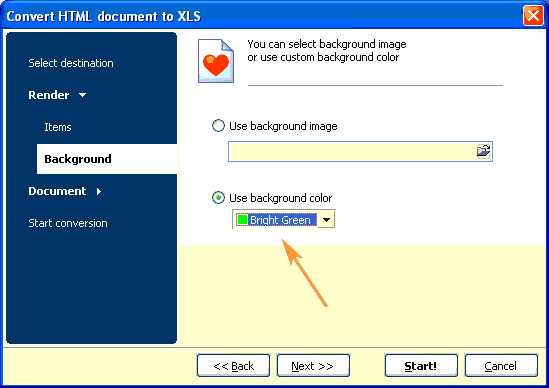Go to Start conversion step
The height and width of the screenshot is (388, 549).
[x=68, y=223]
